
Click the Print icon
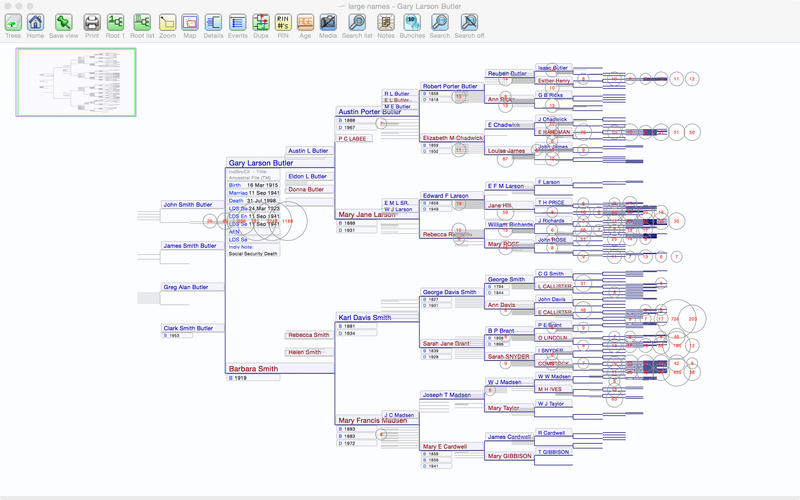tap(91, 22)
